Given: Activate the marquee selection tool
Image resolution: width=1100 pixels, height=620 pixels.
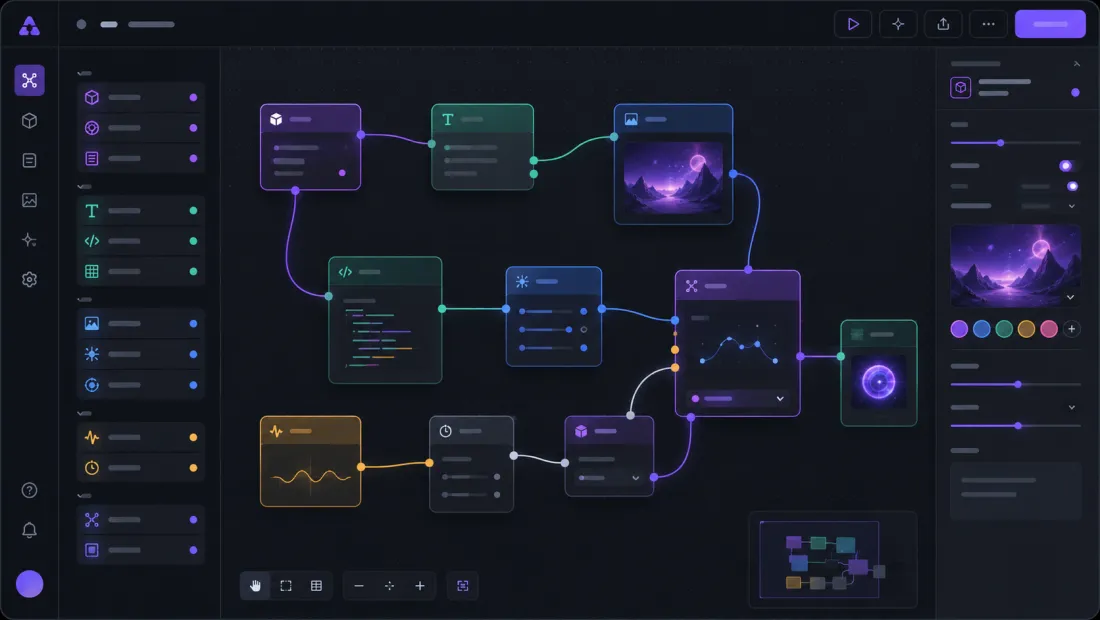Looking at the screenshot, I should click(286, 586).
